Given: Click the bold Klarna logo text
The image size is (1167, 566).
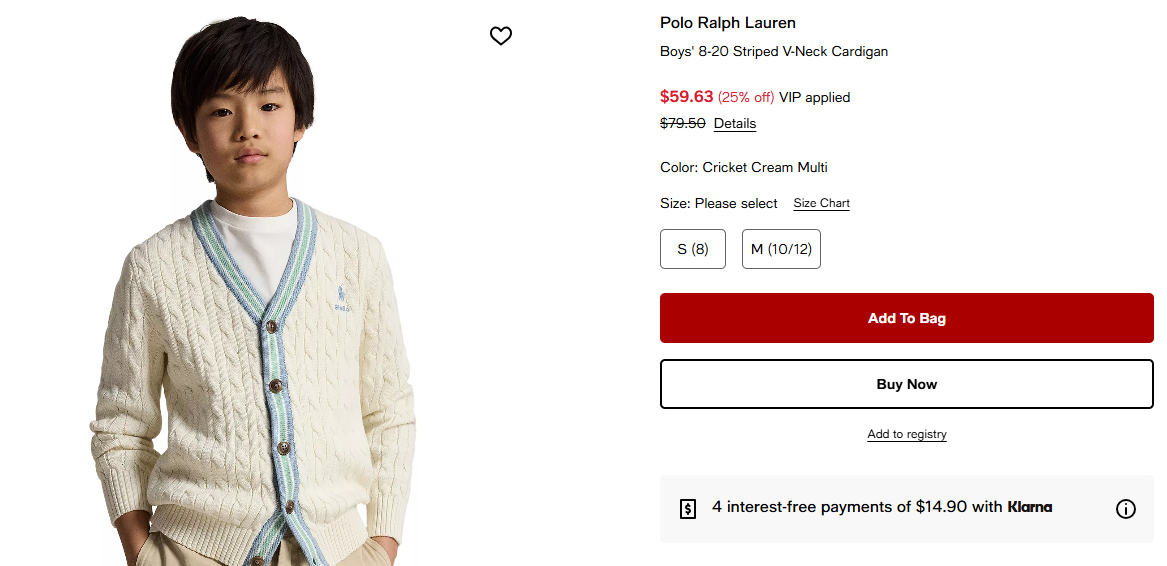Looking at the screenshot, I should coord(1029,507).
